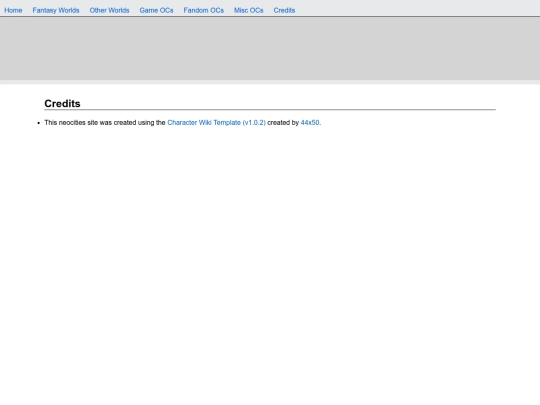Click the Credits navigation link
This screenshot has width=540, height=405.
pos(284,10)
